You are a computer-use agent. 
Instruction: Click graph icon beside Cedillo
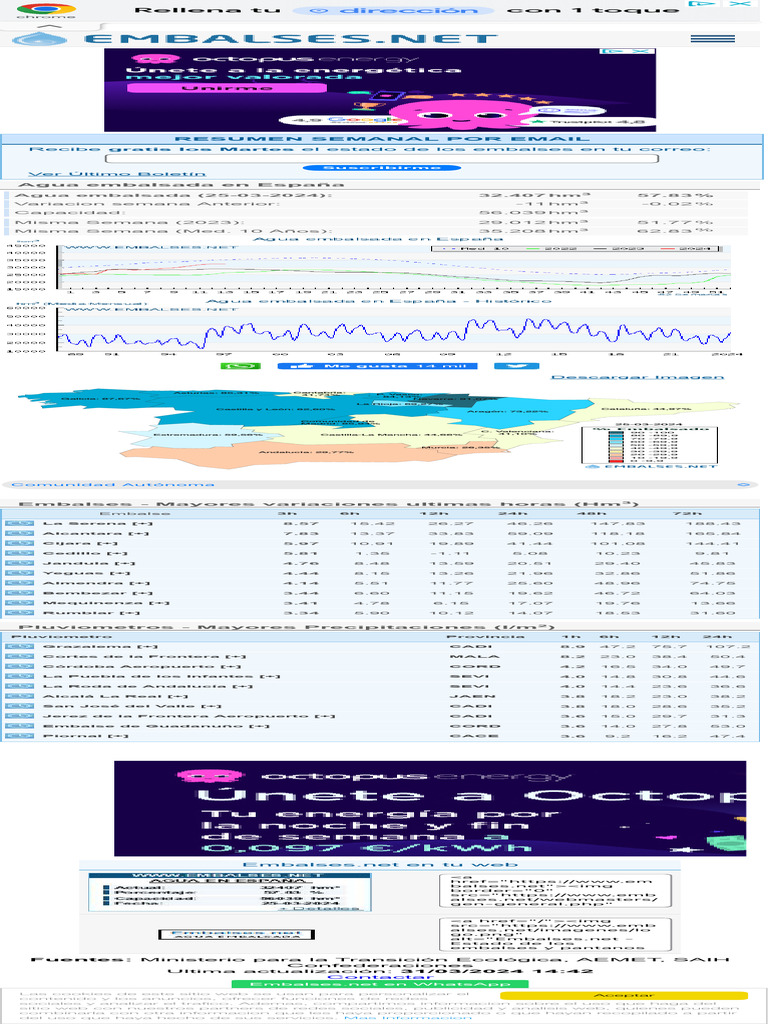19,553
